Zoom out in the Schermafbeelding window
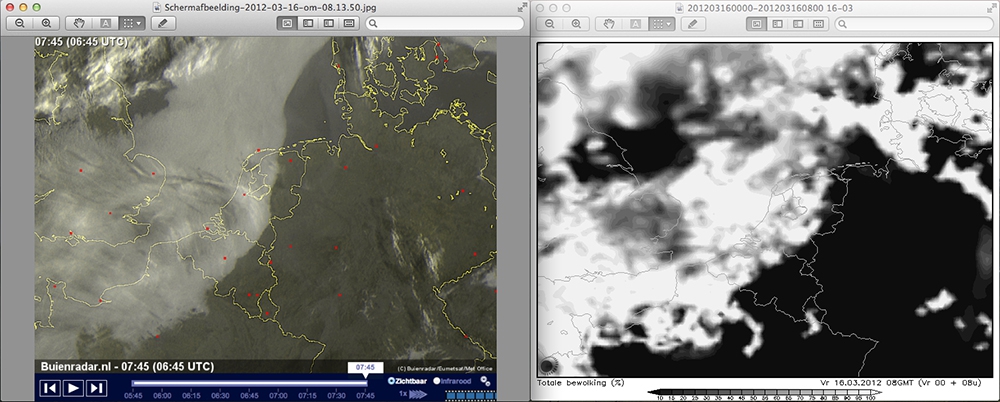The image size is (1000, 402). coord(20,23)
